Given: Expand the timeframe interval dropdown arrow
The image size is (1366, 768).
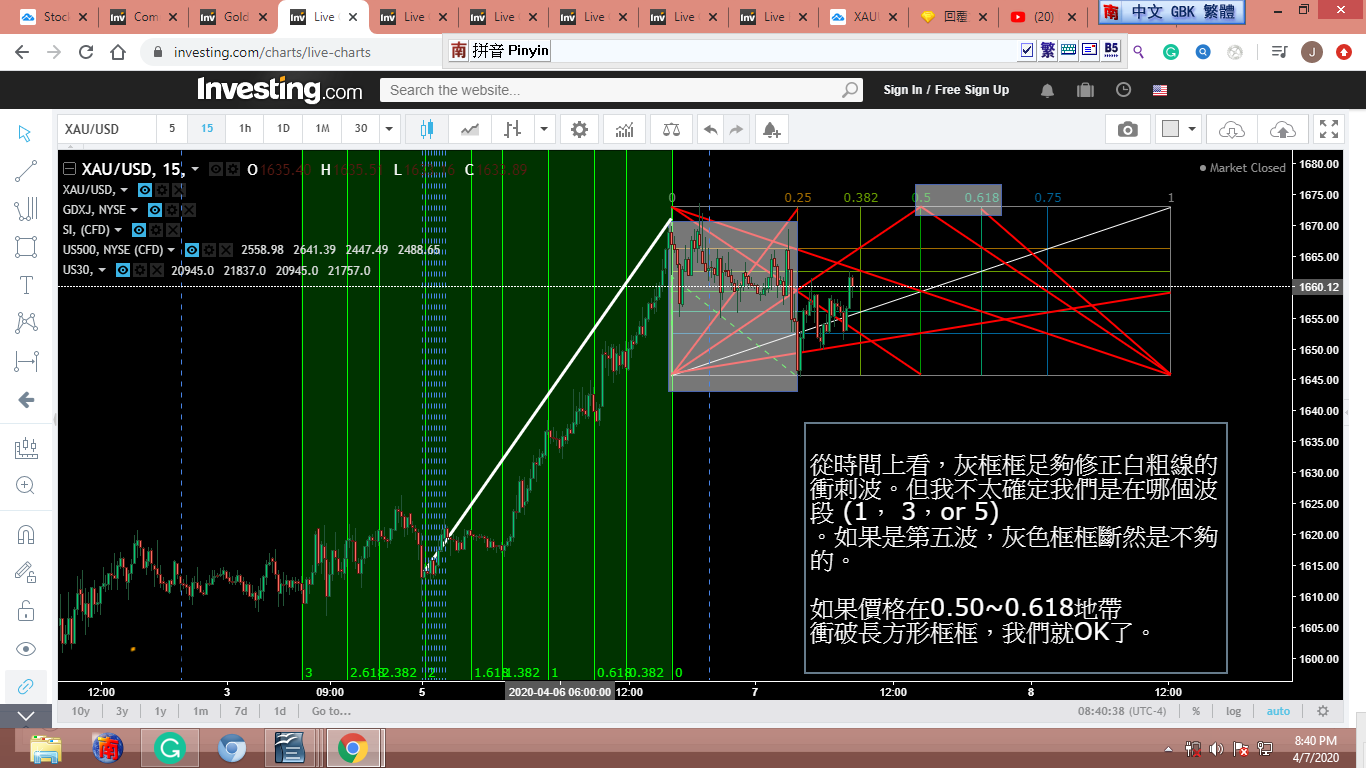Looking at the screenshot, I should click(x=390, y=129).
